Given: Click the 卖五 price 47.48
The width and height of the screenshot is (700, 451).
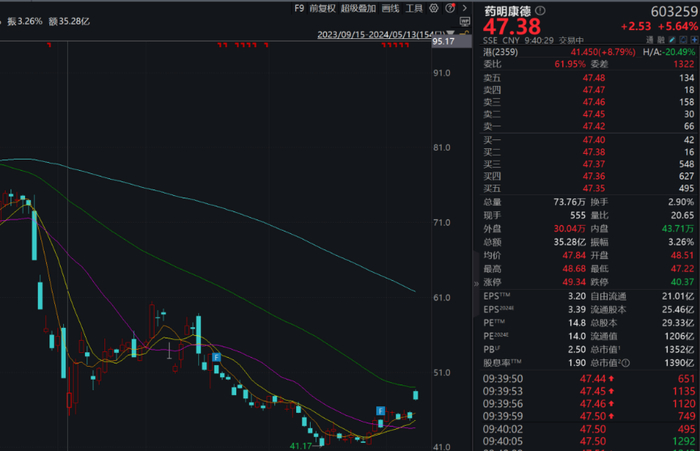Looking at the screenshot, I should click(594, 78).
